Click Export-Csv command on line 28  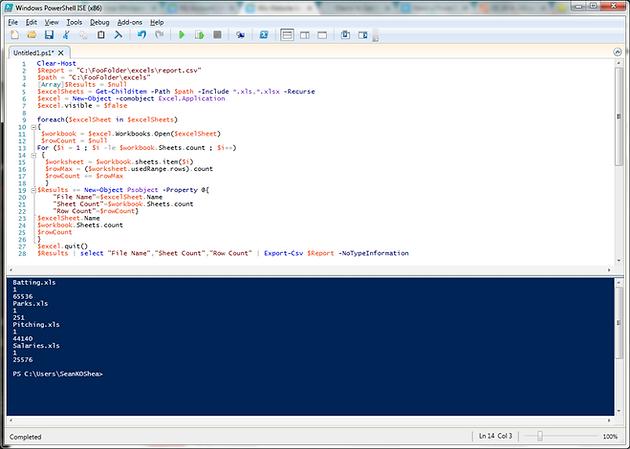click(x=283, y=253)
